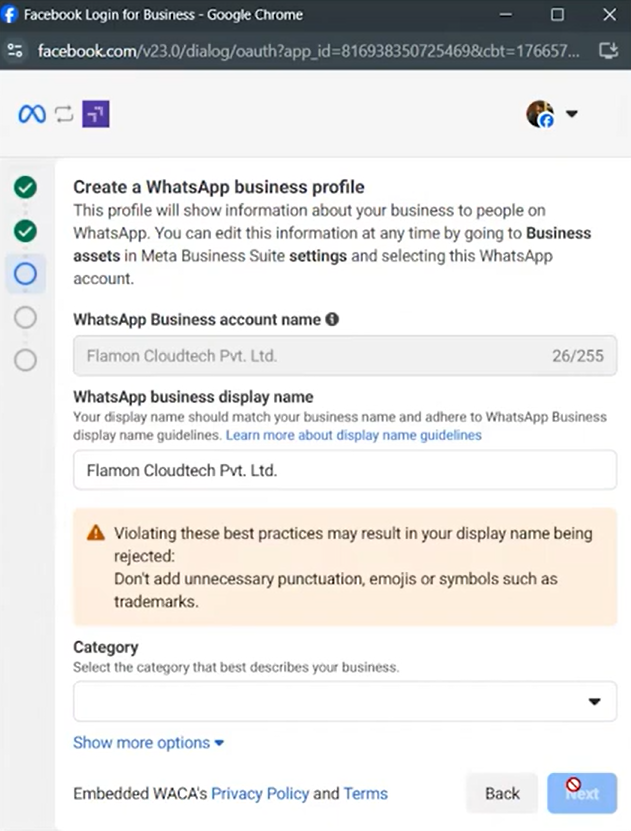Screen dimensions: 631x831
Task: Click the WhatsApp Business account name field
Action: tap(345, 356)
